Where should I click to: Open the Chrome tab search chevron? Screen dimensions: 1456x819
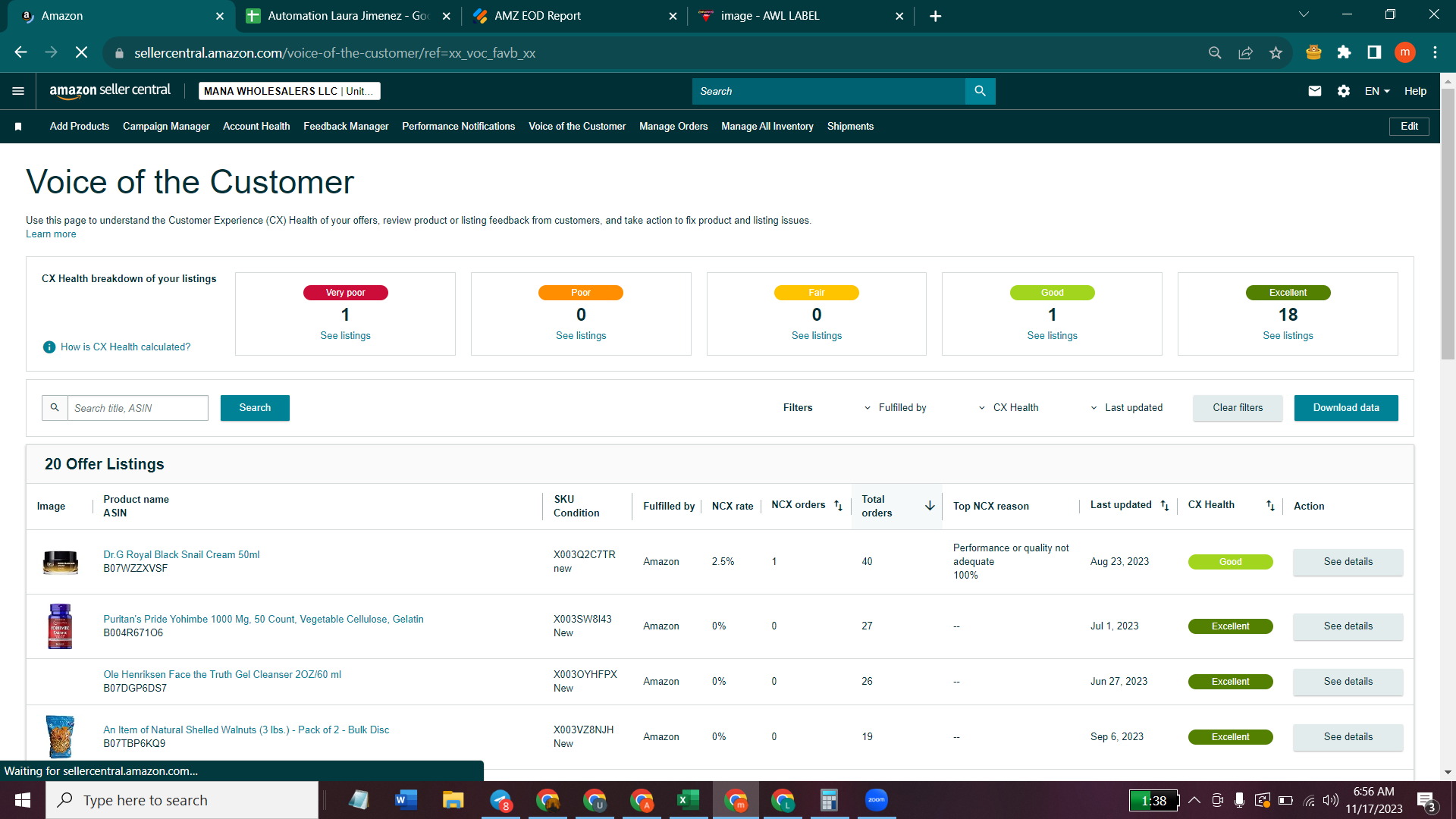click(1304, 14)
